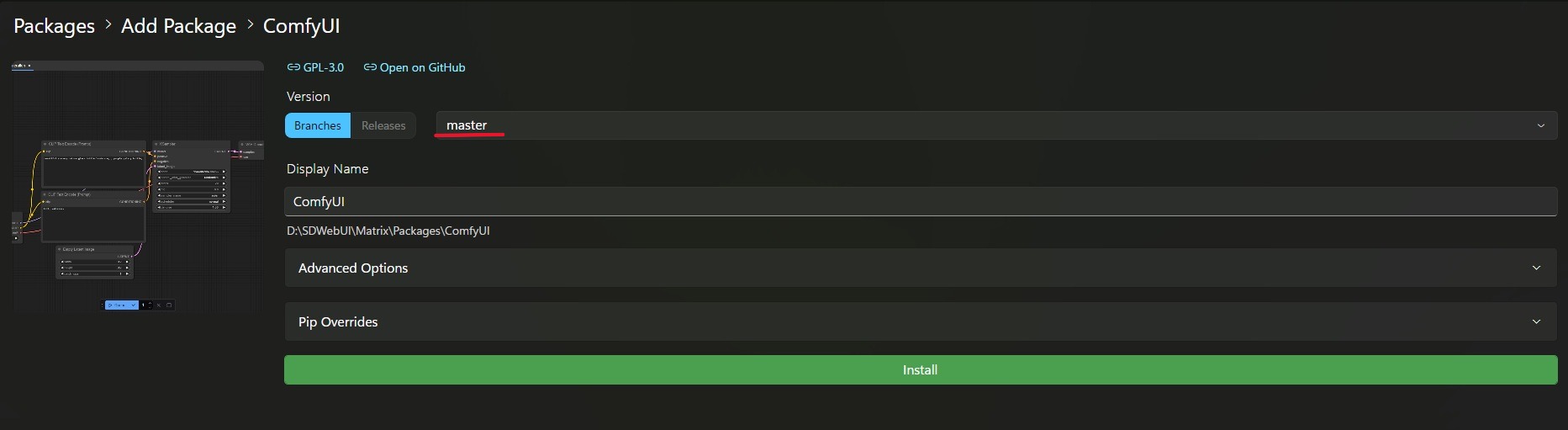Click the GPL-3.0 license link icon
Image resolution: width=1568 pixels, height=430 pixels.
point(293,67)
